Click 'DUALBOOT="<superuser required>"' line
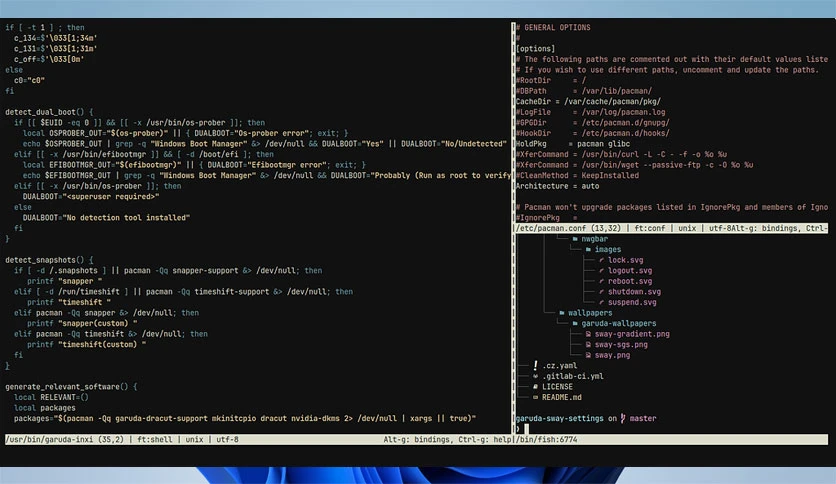 tap(91, 197)
